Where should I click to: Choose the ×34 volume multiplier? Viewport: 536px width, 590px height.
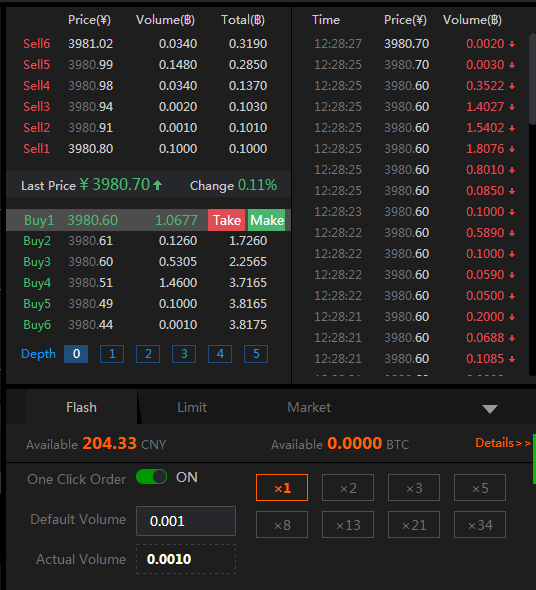pos(480,525)
